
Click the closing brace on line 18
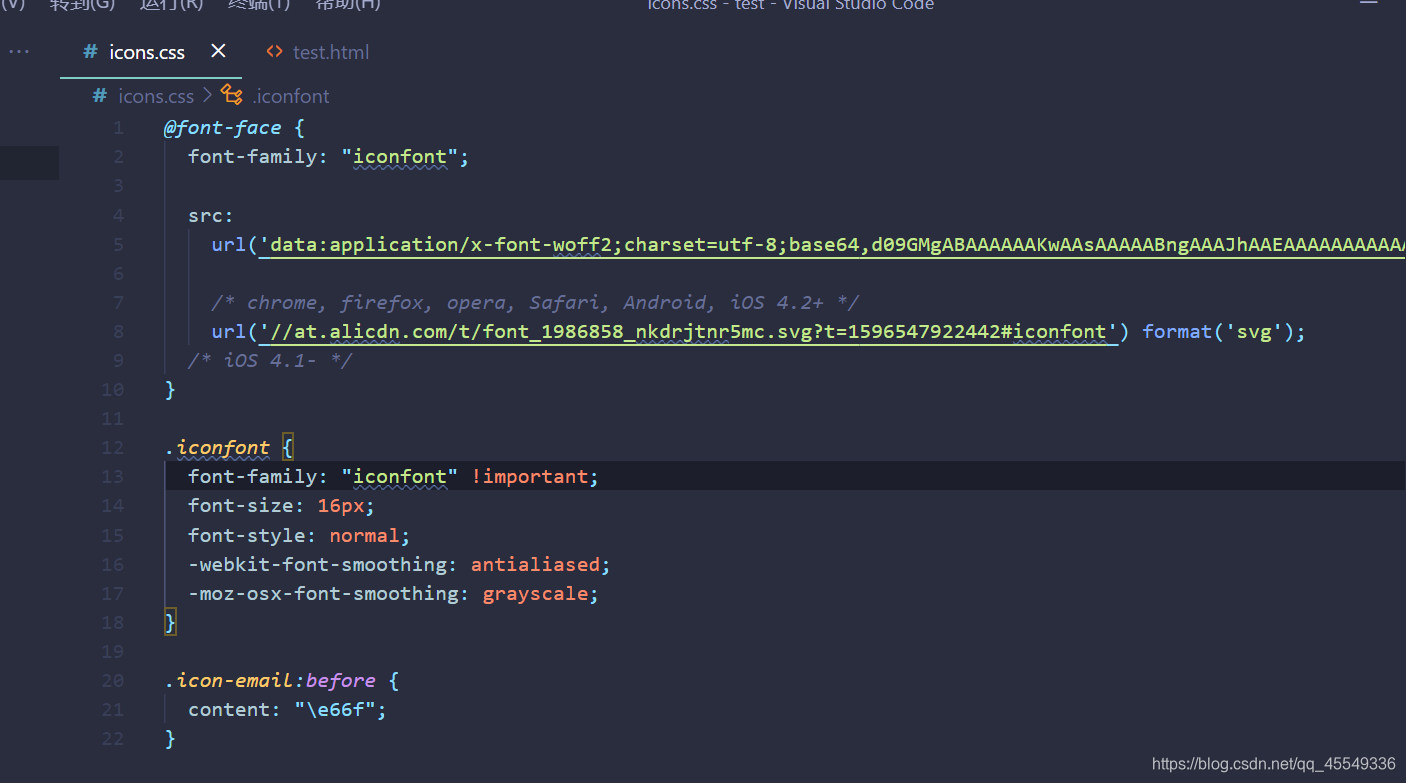click(x=170, y=622)
